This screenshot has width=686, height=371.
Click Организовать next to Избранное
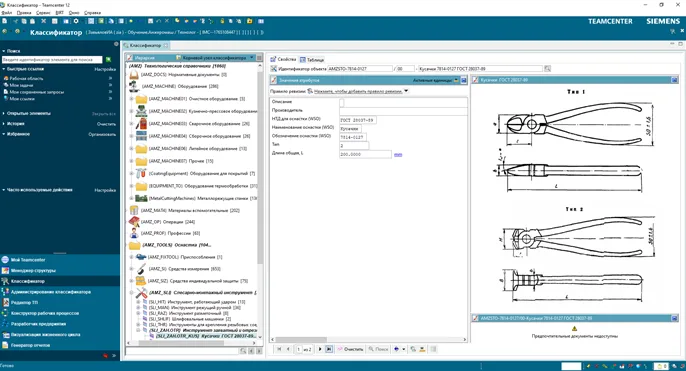pos(102,134)
